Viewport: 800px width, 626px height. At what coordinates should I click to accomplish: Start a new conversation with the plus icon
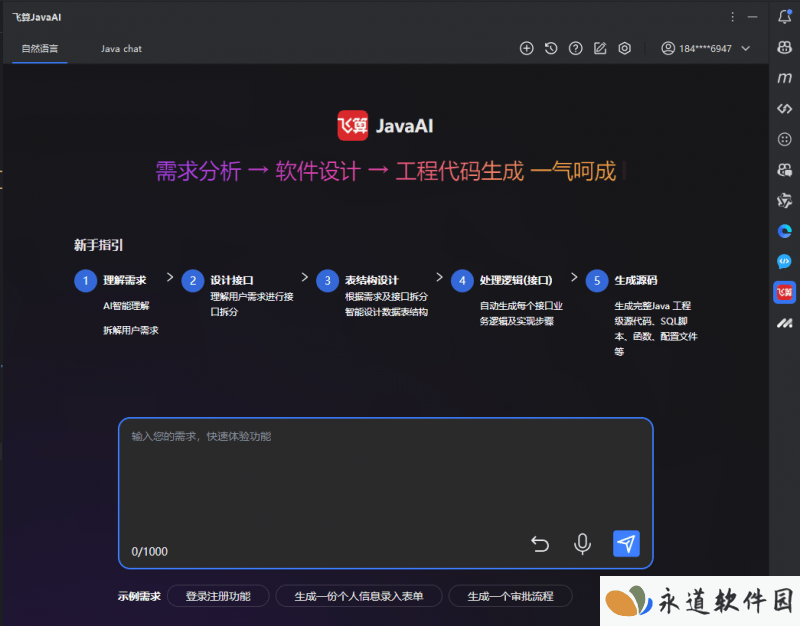pyautogui.click(x=527, y=48)
